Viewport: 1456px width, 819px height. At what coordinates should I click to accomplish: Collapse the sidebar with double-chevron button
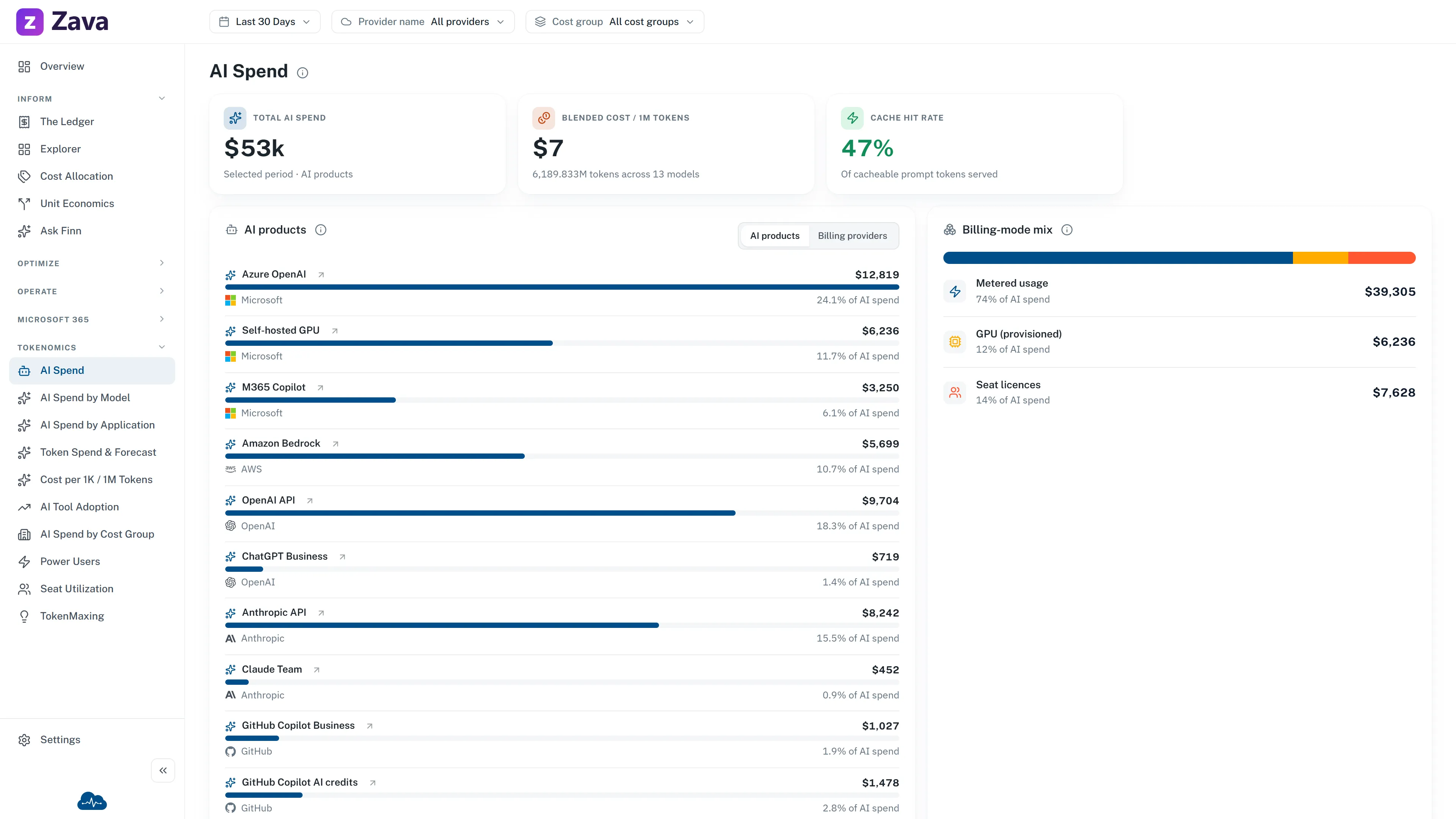tap(163, 770)
